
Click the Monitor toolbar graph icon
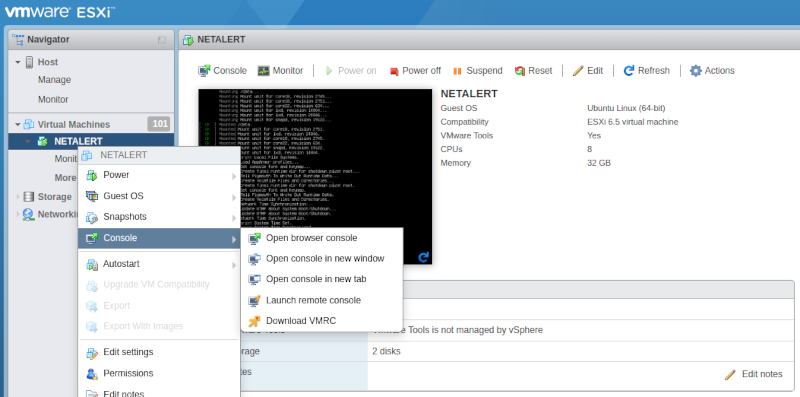pos(263,70)
